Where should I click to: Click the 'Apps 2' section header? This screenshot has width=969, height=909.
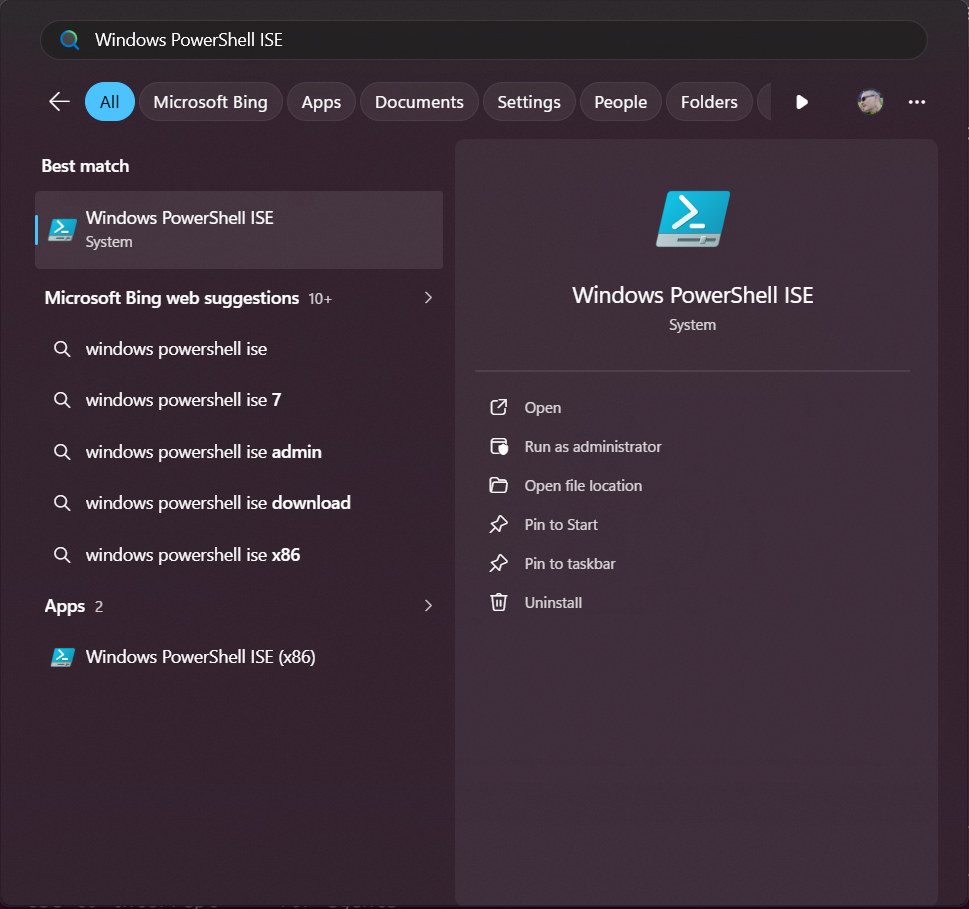point(74,606)
